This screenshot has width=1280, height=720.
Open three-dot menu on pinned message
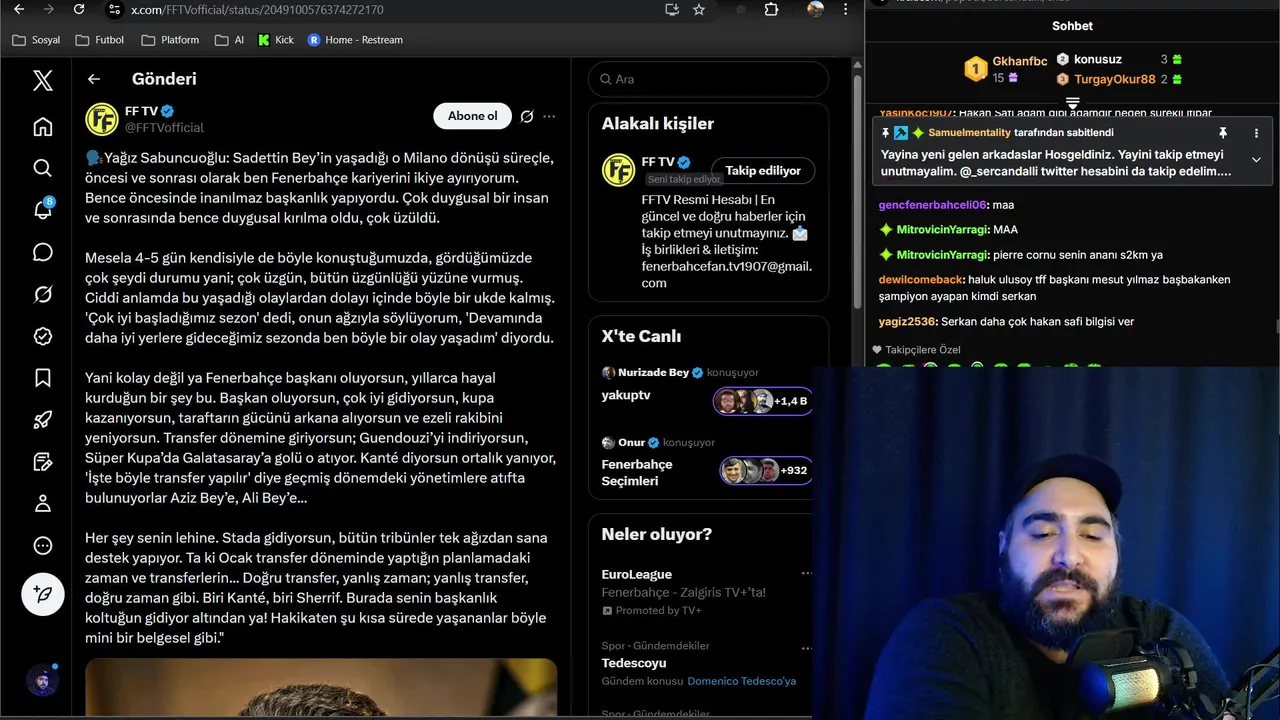coord(1256,133)
